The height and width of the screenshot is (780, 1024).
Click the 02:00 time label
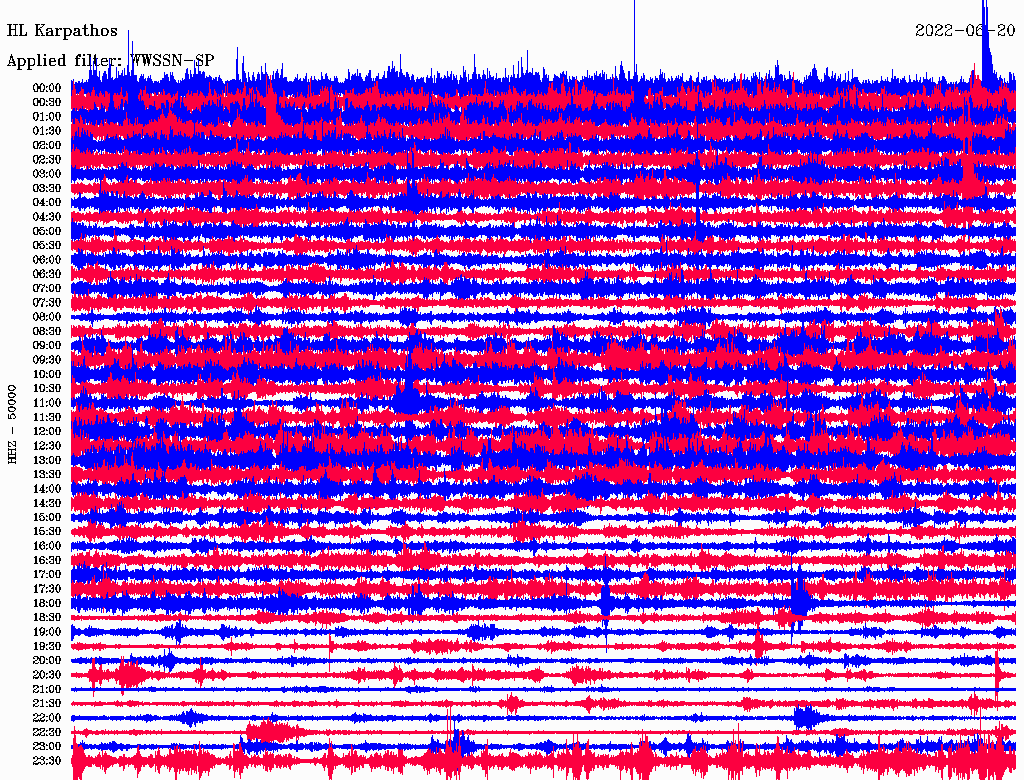[x=47, y=146]
